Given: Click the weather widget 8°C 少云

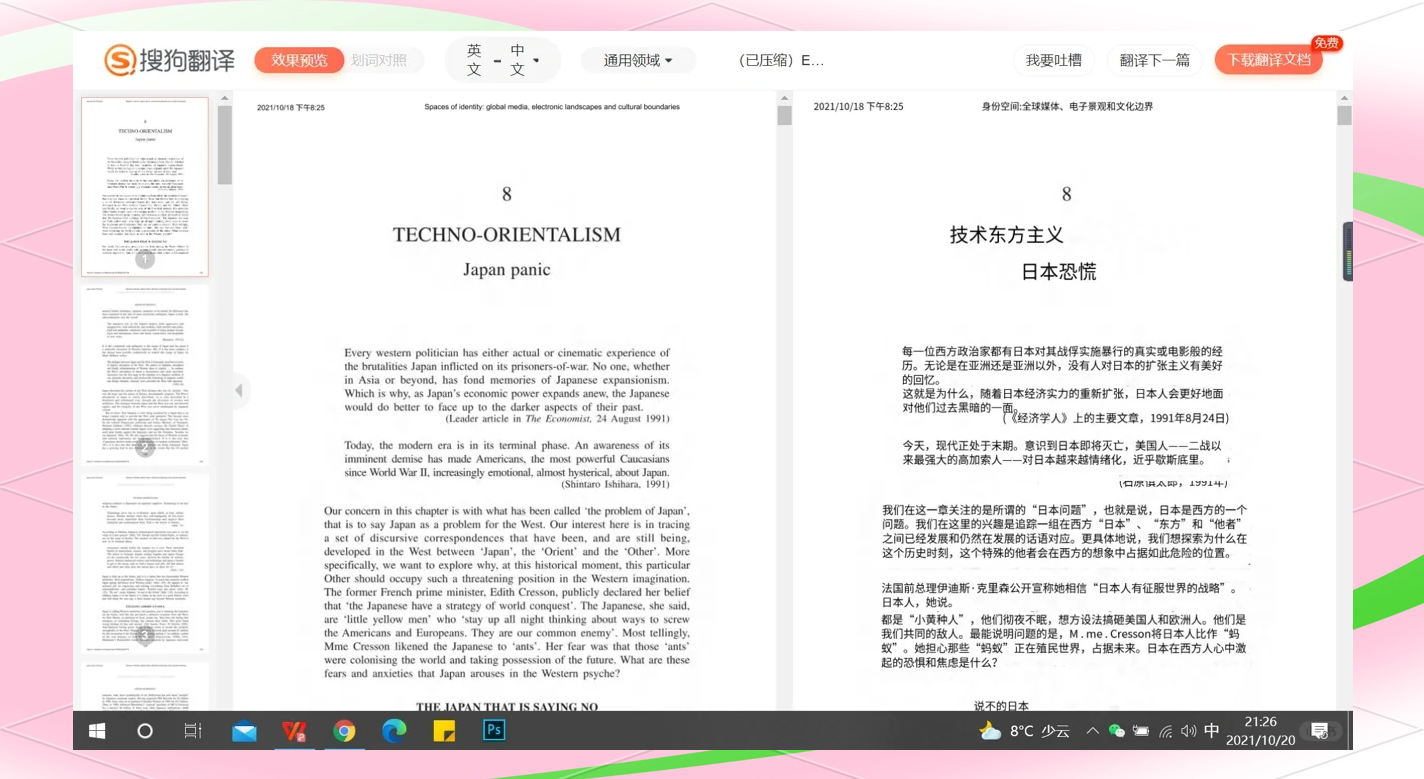Looking at the screenshot, I should [1024, 731].
